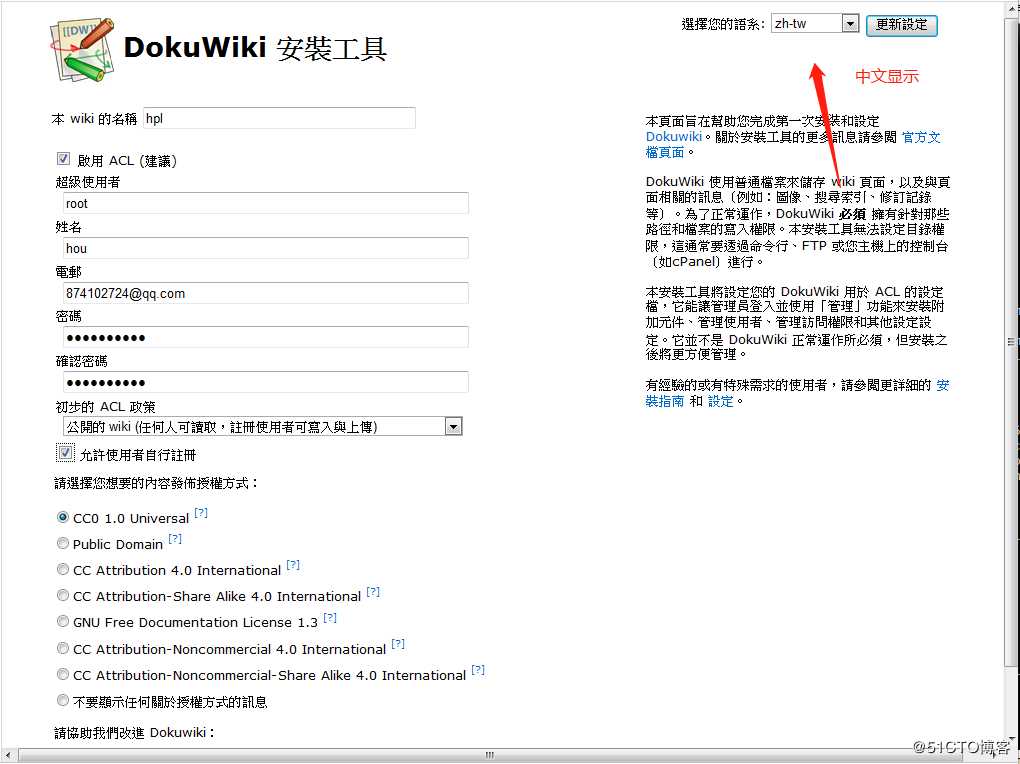Open the 初步的 ACL 政策 dropdown
The height and width of the screenshot is (764, 1020).
pyautogui.click(x=263, y=427)
